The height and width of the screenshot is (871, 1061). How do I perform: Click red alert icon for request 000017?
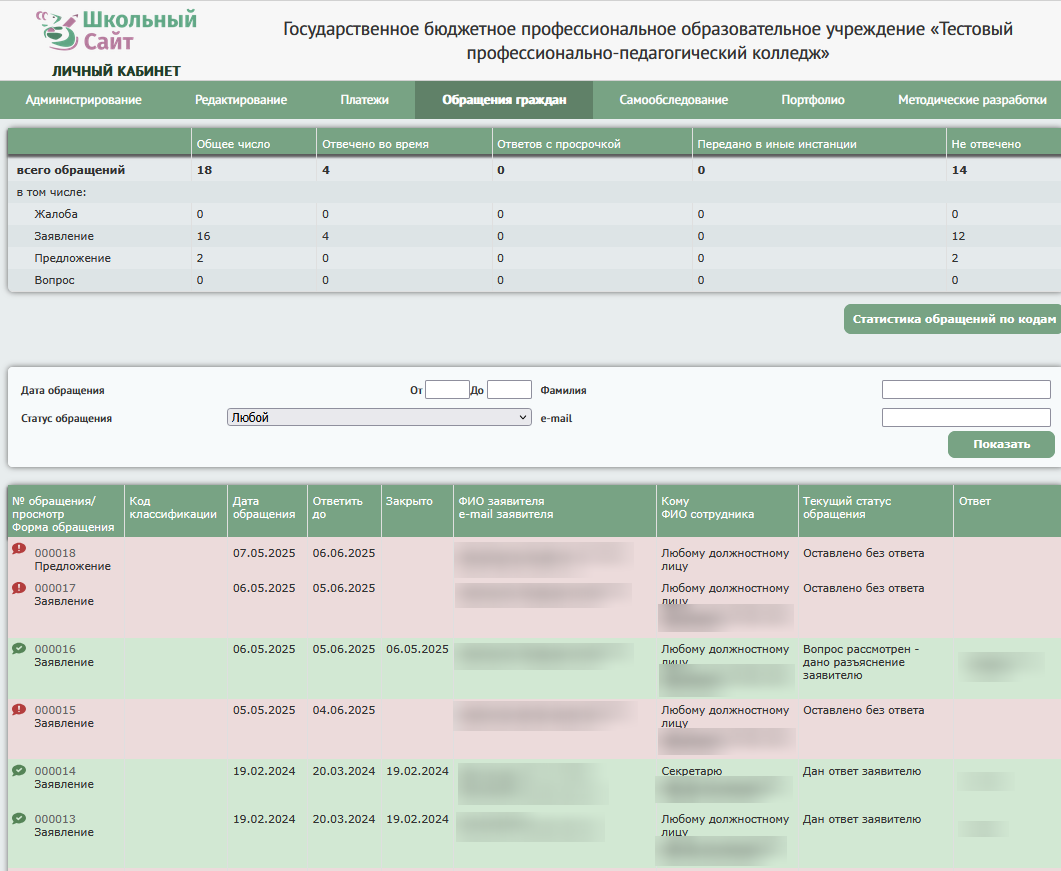point(19,588)
